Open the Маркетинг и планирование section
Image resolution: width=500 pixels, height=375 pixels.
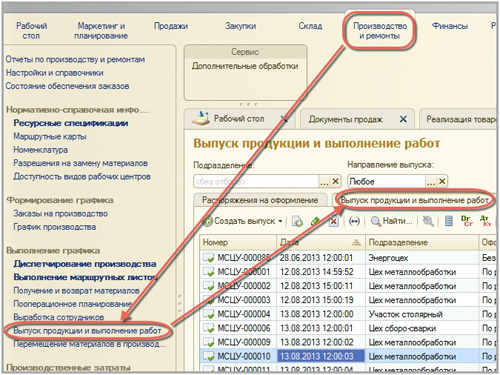click(x=101, y=31)
